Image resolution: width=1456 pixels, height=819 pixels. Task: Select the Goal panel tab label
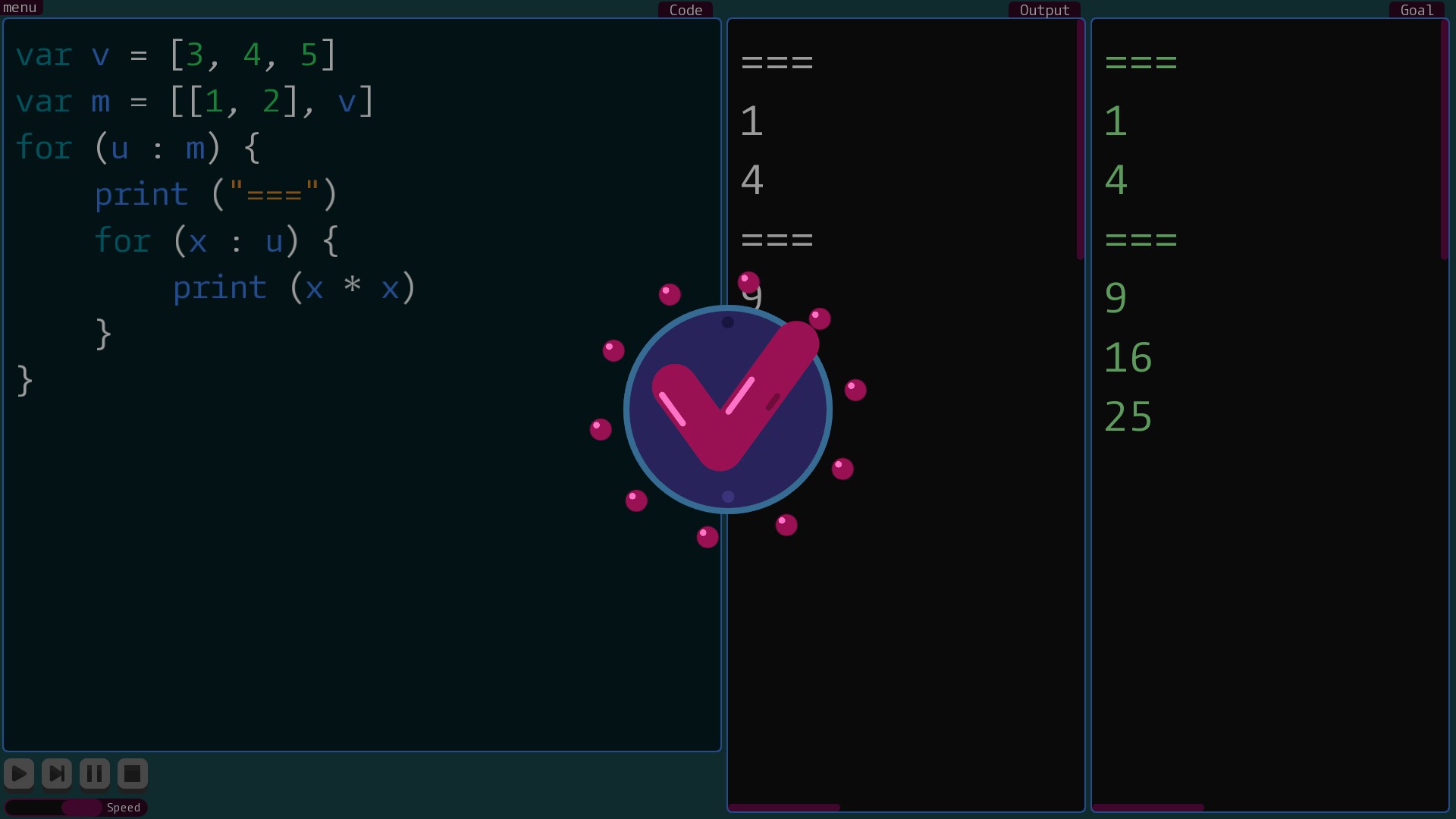pyautogui.click(x=1417, y=10)
